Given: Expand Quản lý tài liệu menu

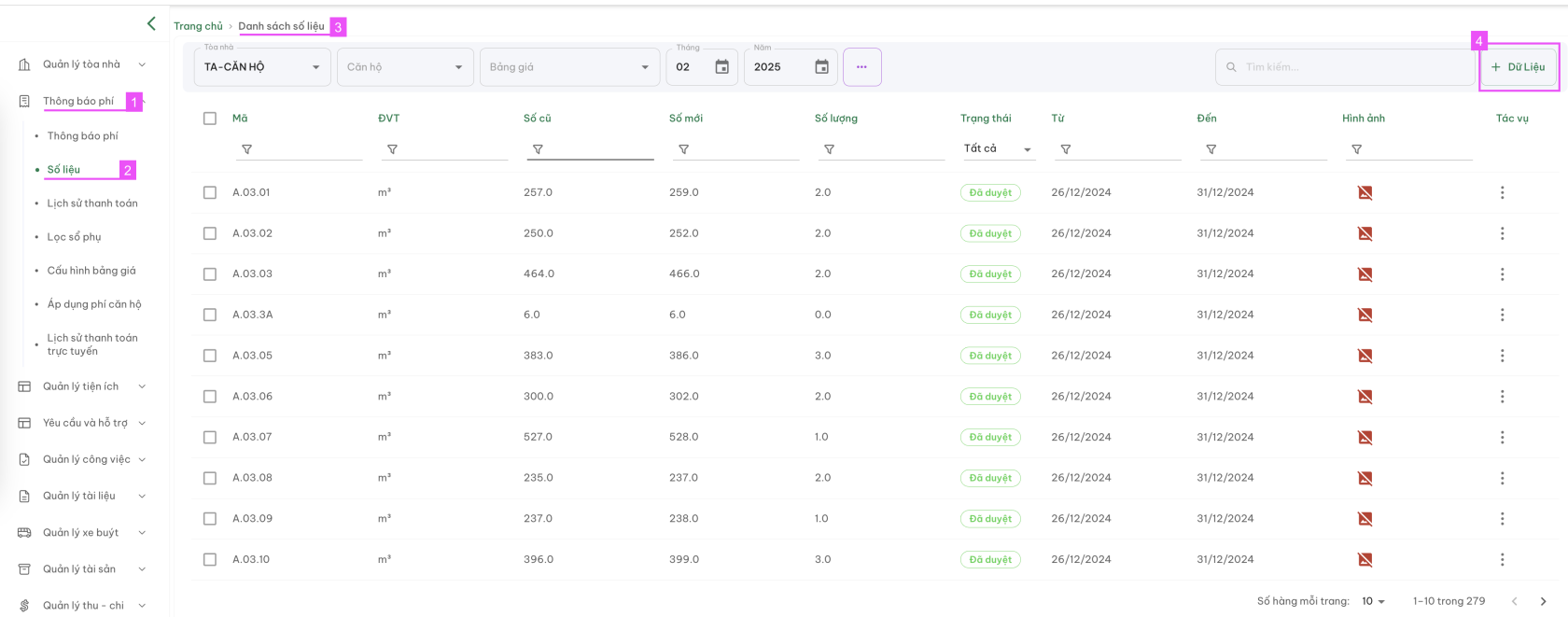Looking at the screenshot, I should [82, 496].
